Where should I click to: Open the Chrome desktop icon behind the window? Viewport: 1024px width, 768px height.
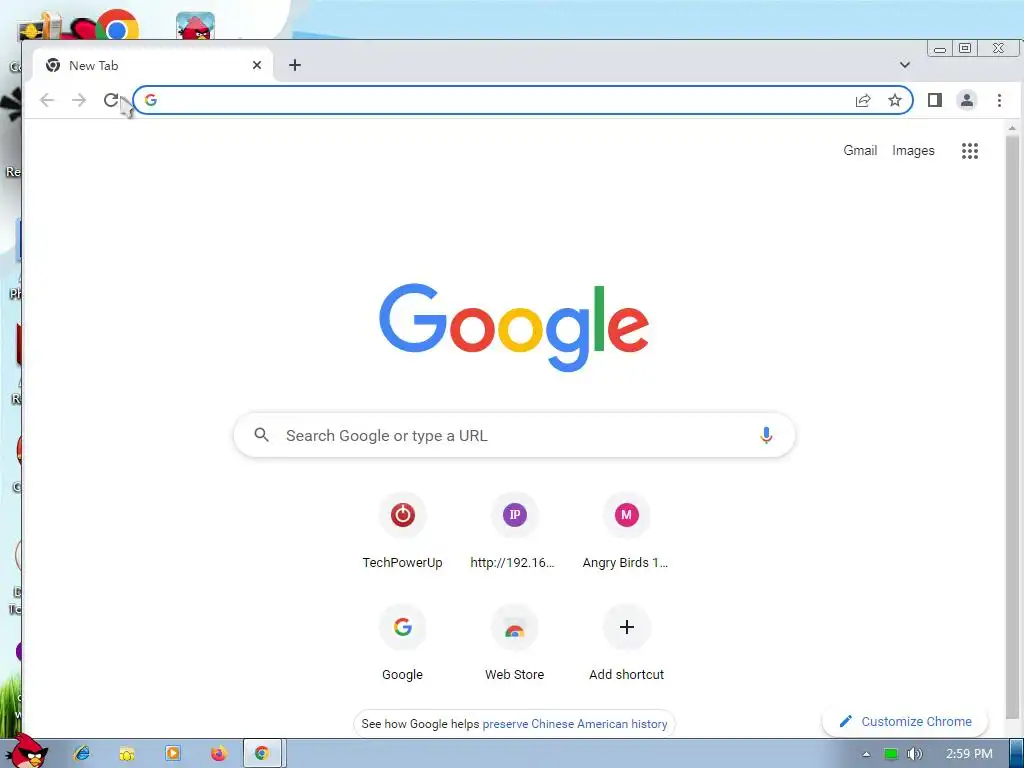(116, 25)
